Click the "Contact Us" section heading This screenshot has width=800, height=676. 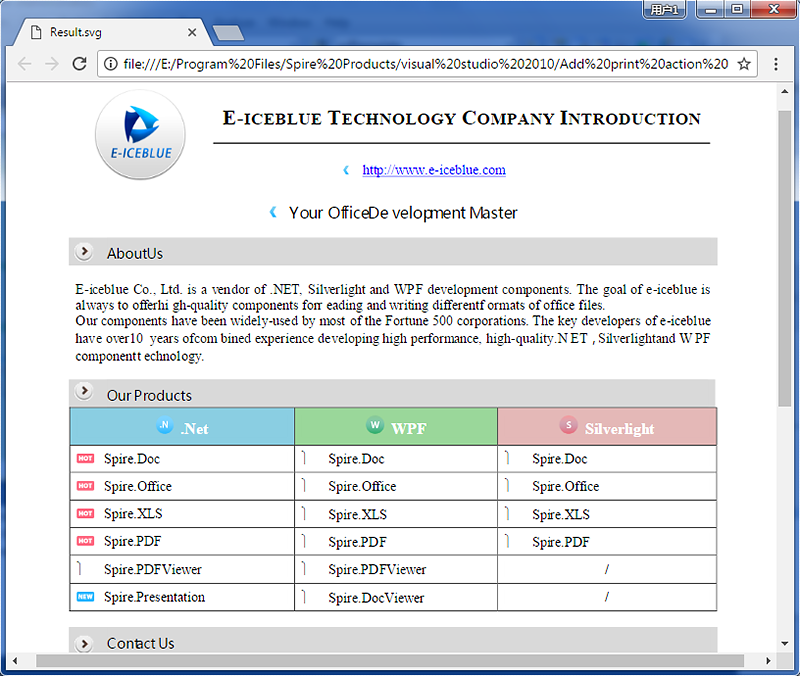(x=140, y=643)
